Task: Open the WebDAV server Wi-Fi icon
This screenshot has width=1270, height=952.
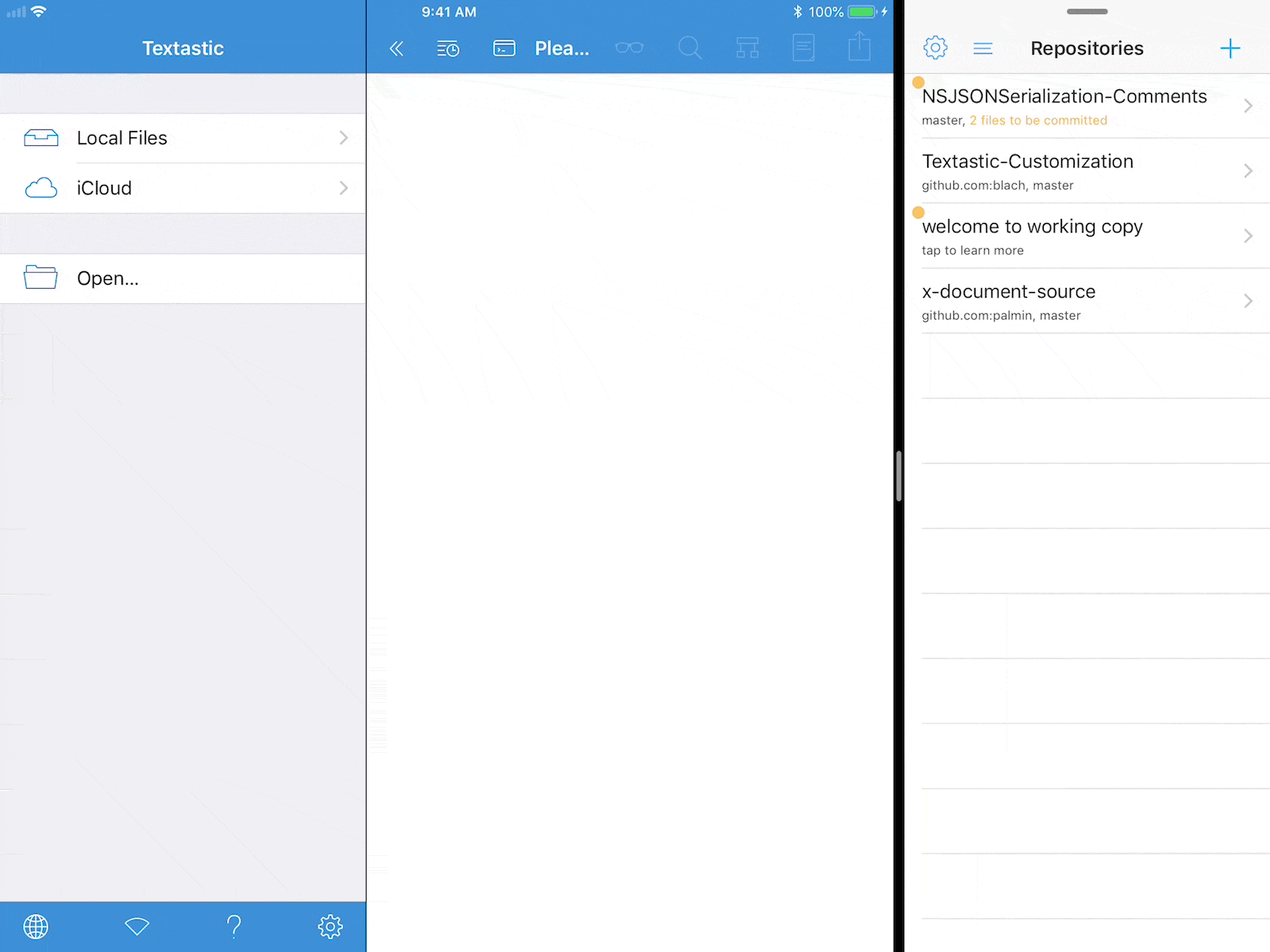Action: pyautogui.click(x=137, y=926)
